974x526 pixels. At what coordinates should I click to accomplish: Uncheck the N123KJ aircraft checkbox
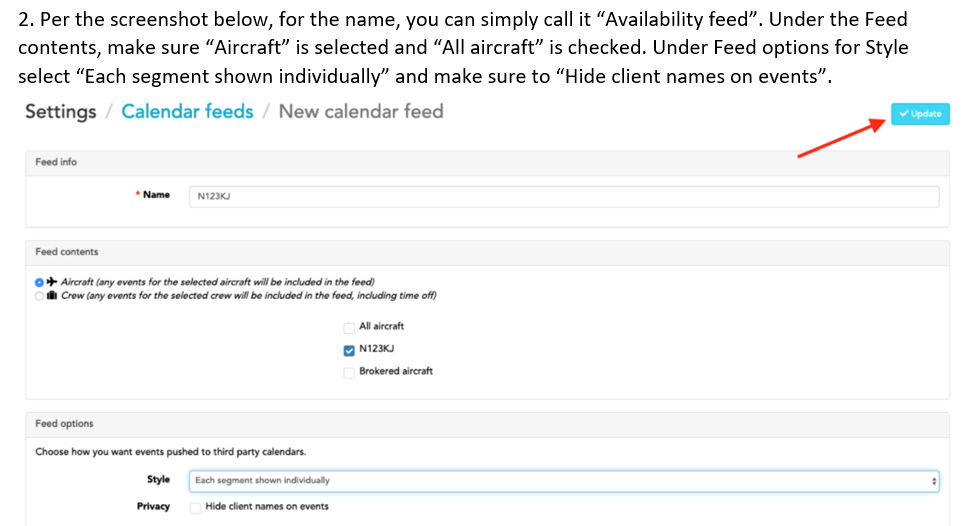click(x=349, y=350)
